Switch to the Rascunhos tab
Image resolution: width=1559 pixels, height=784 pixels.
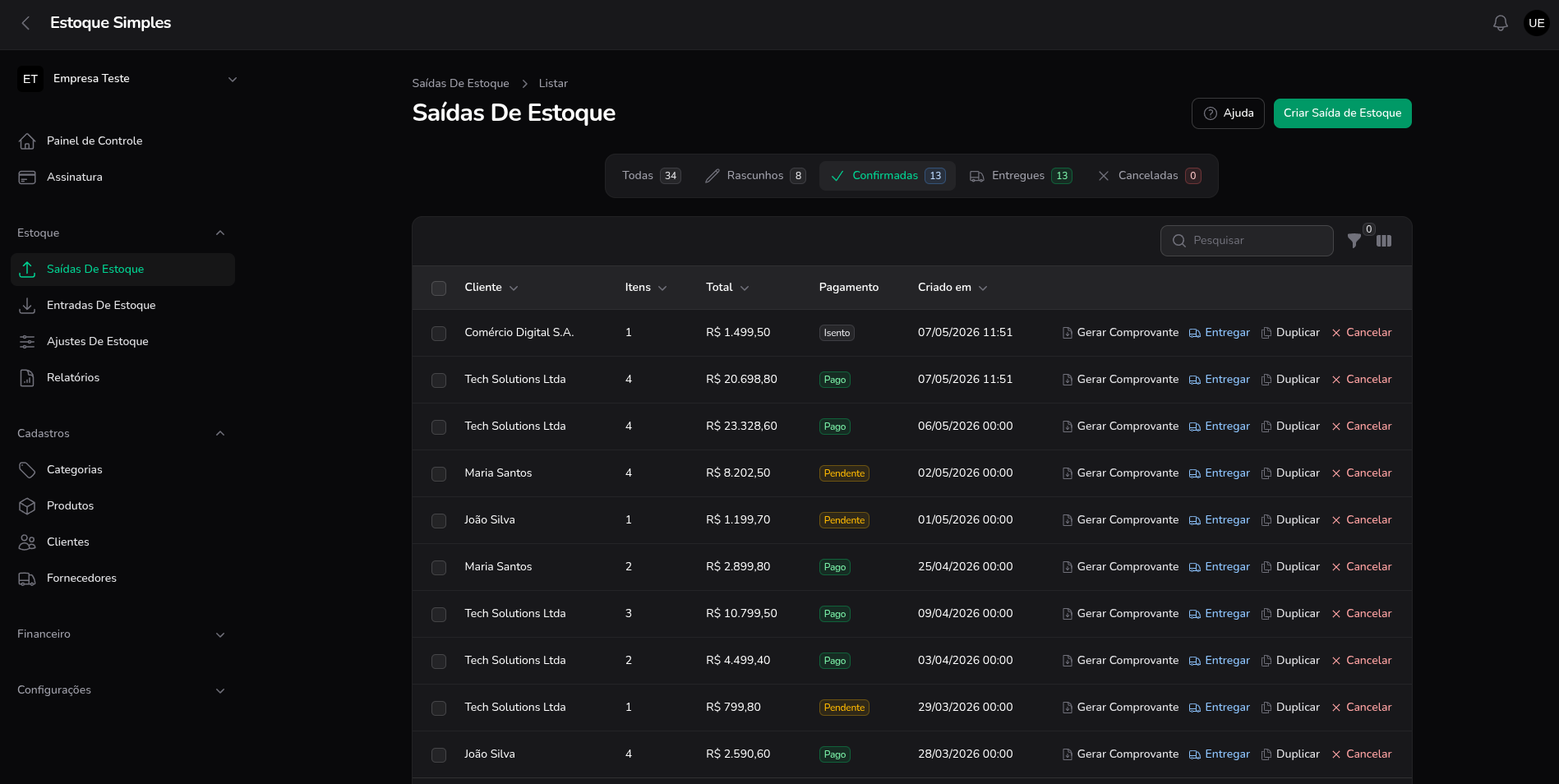[755, 176]
